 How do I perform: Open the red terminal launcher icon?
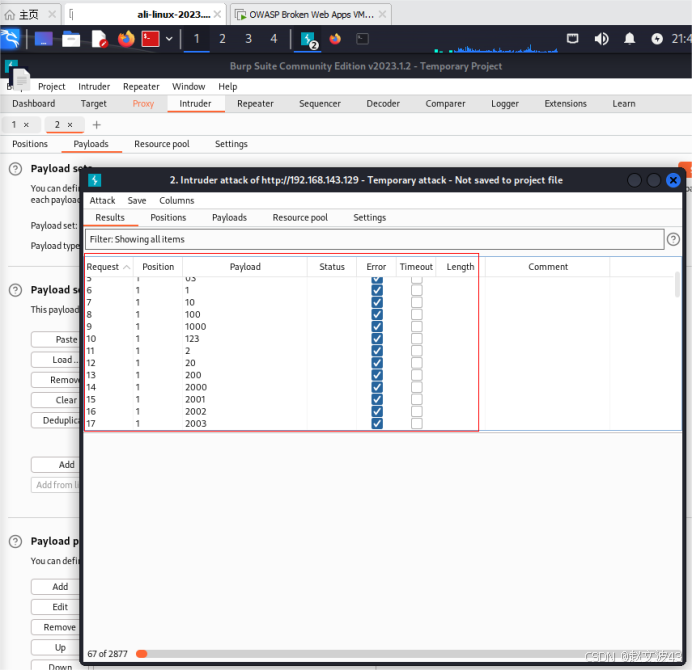coord(150,39)
